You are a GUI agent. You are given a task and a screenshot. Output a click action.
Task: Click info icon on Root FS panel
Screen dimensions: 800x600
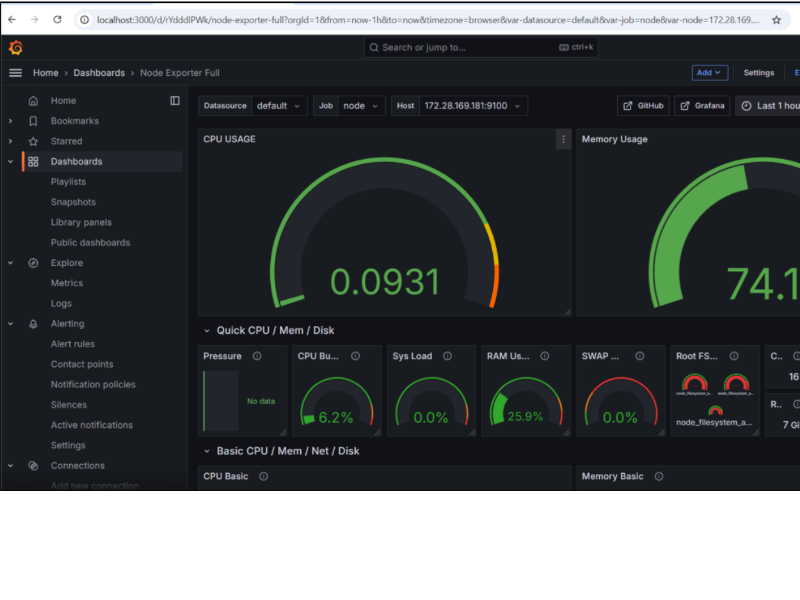tap(734, 356)
